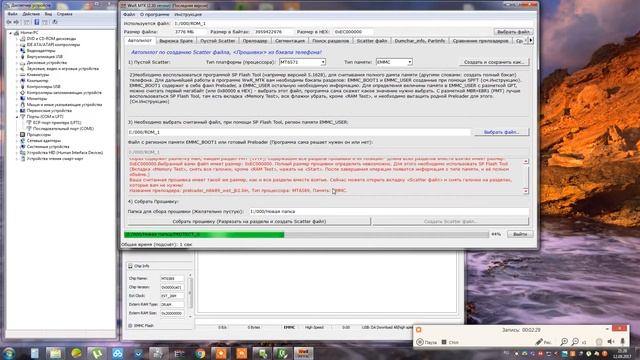Viewport: 640px width, 360px height.
Task: Click the green progress bar at 44%
Action: point(204,235)
